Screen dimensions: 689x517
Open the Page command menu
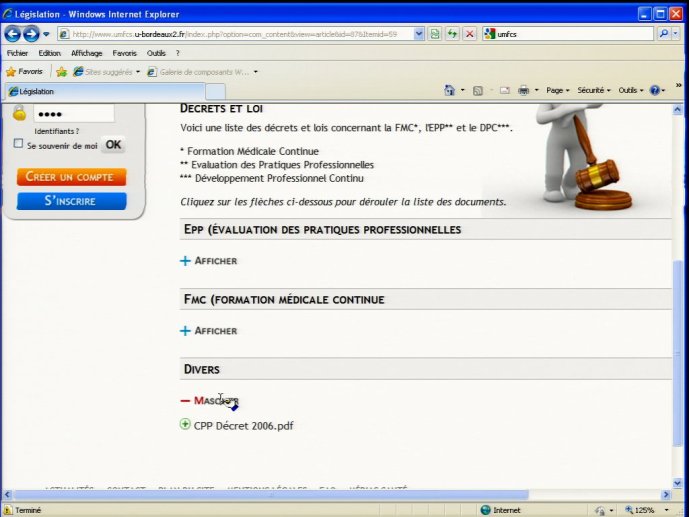tap(558, 90)
